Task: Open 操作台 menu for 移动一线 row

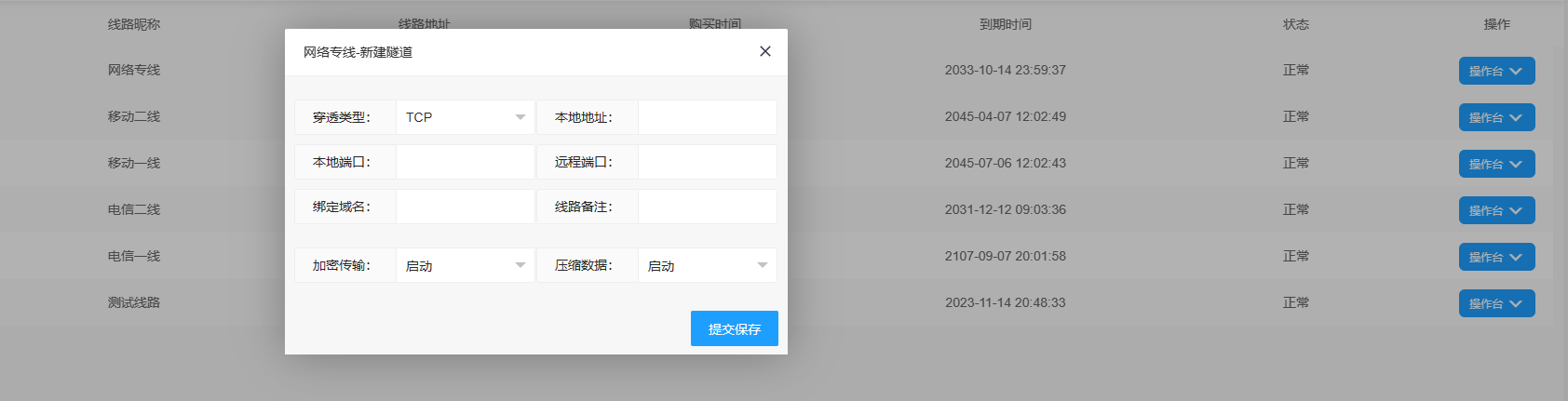Action: coord(1495,164)
